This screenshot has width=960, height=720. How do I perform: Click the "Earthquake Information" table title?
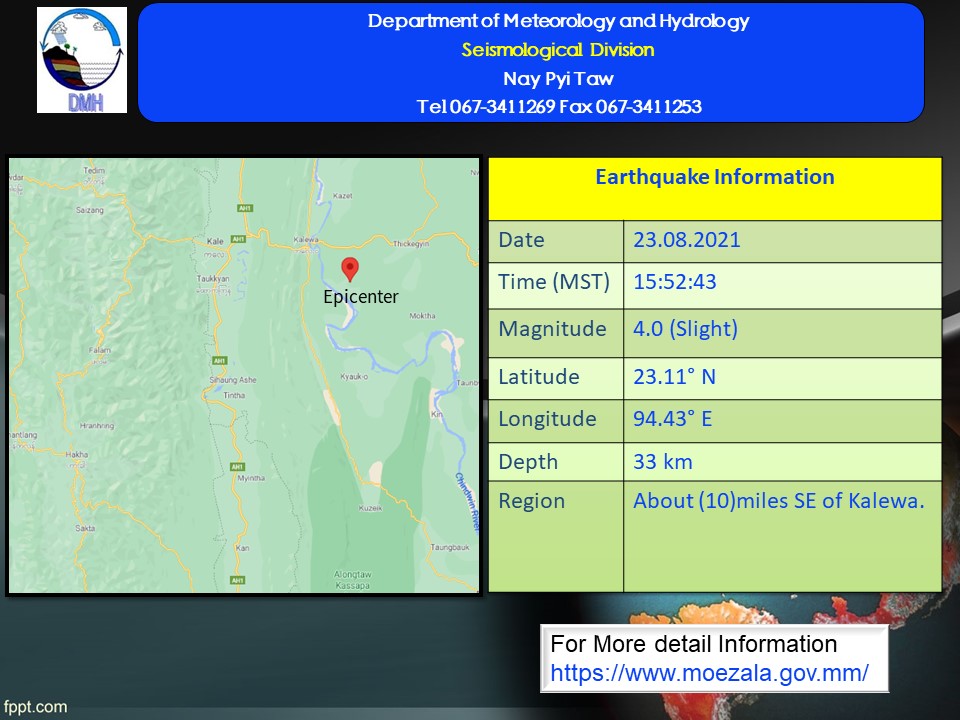[x=714, y=177]
